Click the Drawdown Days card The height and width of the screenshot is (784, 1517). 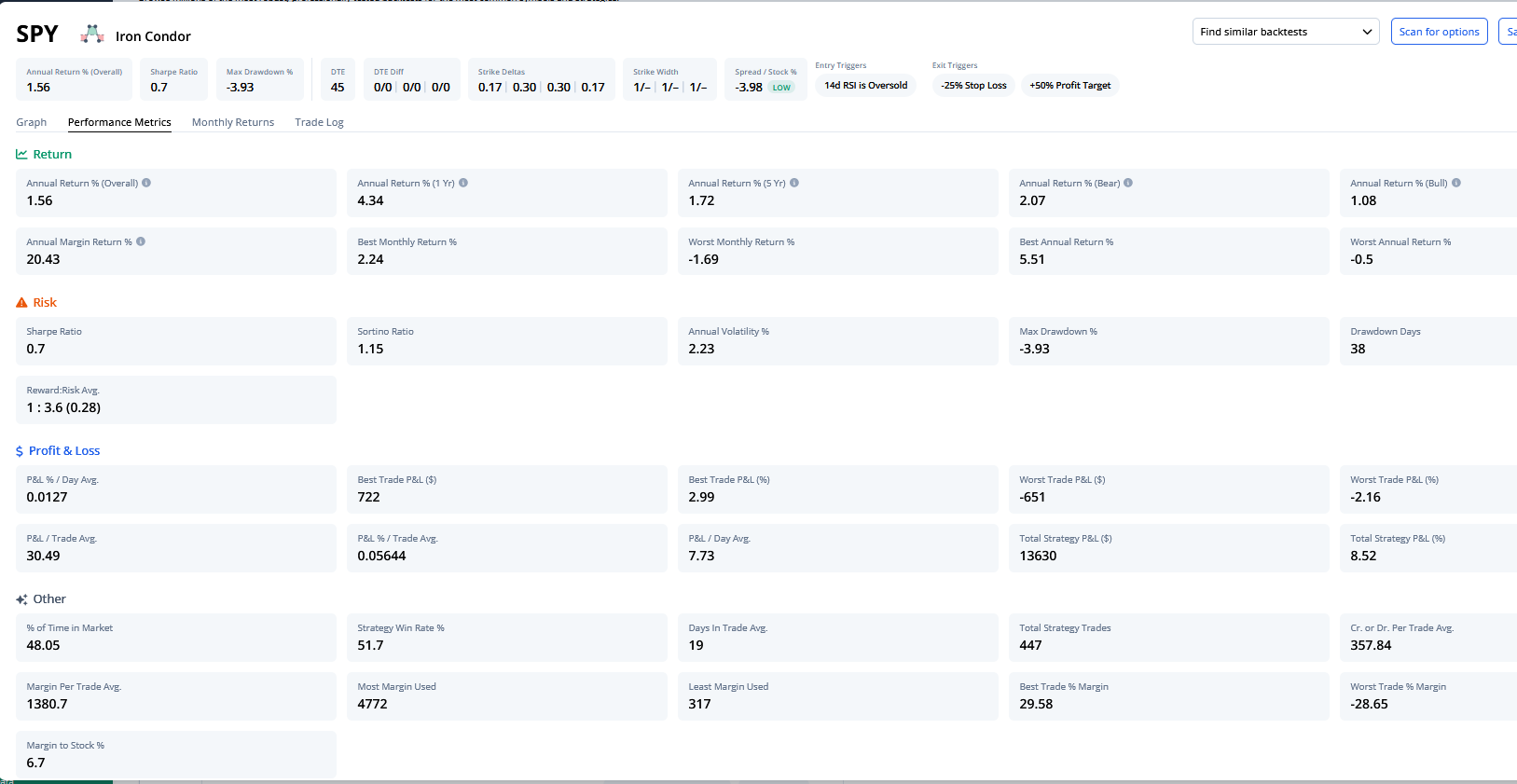click(x=1428, y=340)
